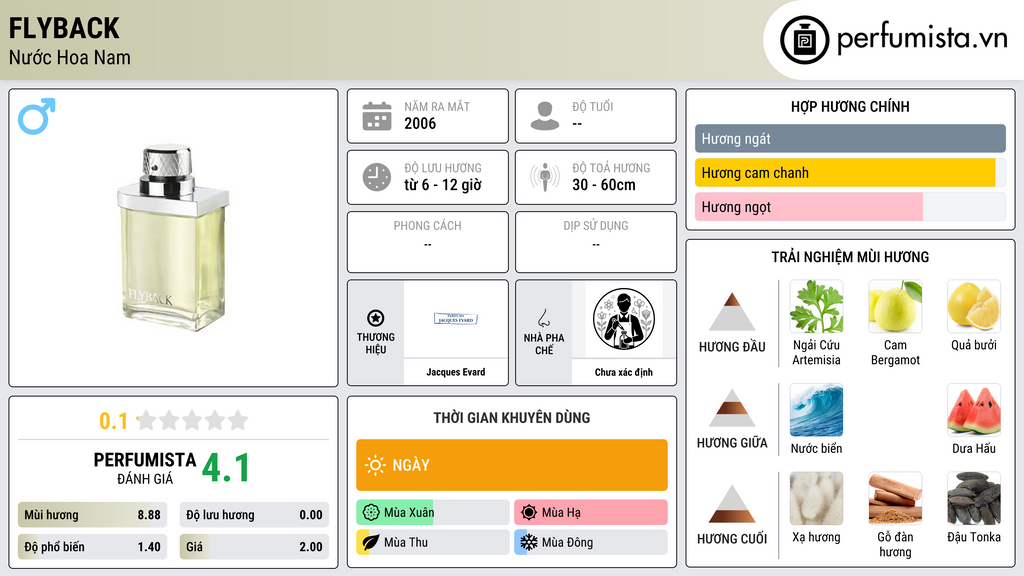The image size is (1024, 576).
Task: Click the Giá 2.00 score bar
Action: [254, 547]
